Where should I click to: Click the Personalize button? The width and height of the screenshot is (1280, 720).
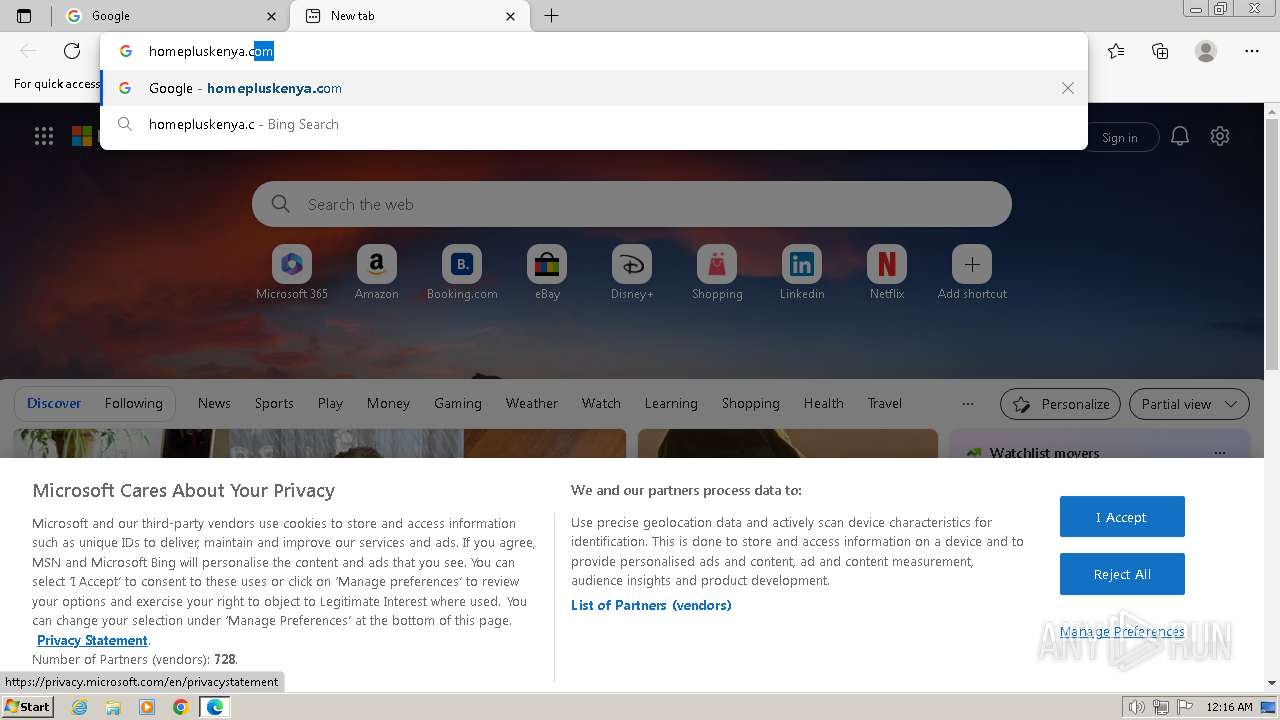coord(1061,404)
